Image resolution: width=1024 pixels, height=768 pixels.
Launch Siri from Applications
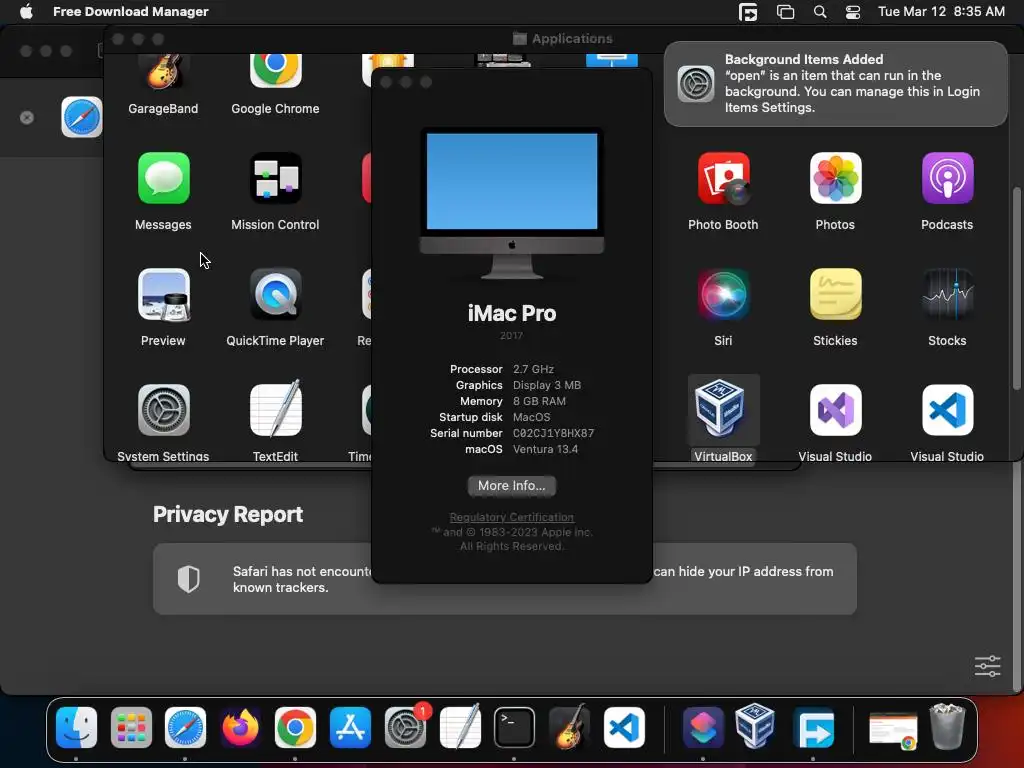(x=723, y=295)
